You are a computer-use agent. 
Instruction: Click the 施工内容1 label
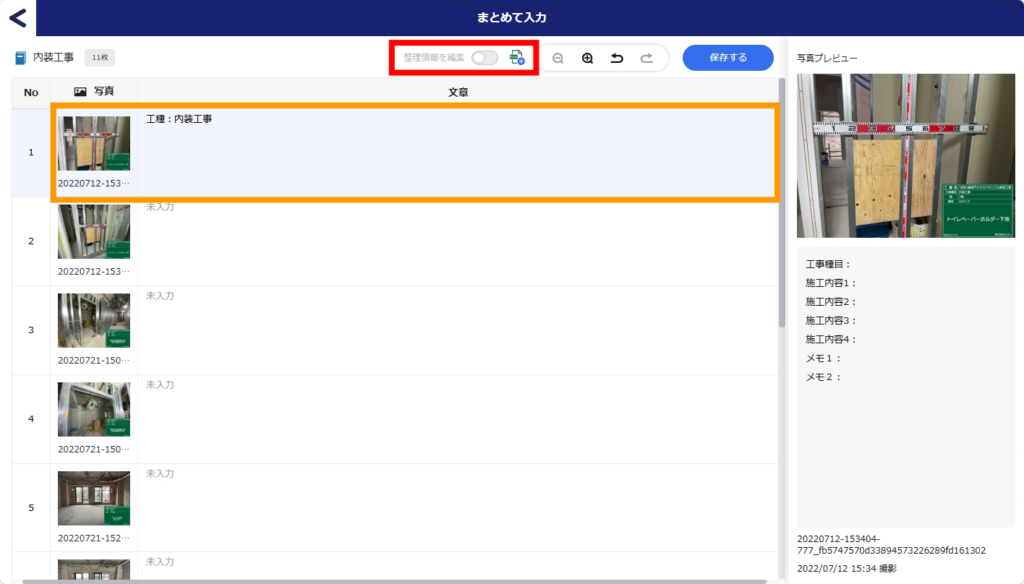coord(831,283)
